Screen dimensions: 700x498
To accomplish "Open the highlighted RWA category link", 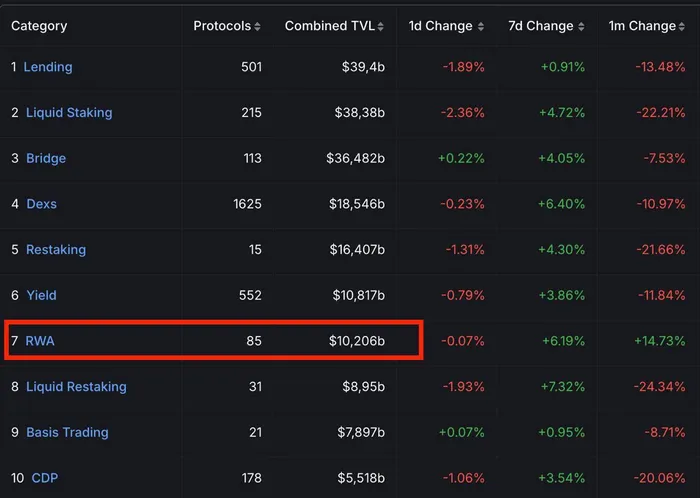I will click(x=40, y=341).
